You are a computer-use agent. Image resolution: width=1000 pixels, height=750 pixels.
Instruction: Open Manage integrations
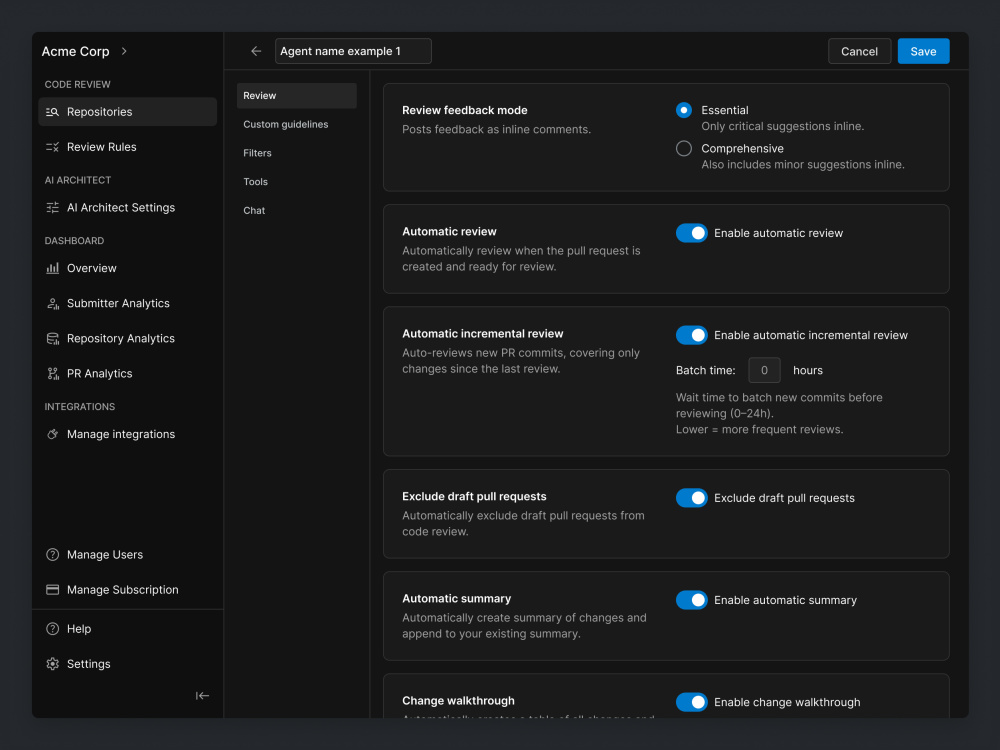tap(128, 434)
